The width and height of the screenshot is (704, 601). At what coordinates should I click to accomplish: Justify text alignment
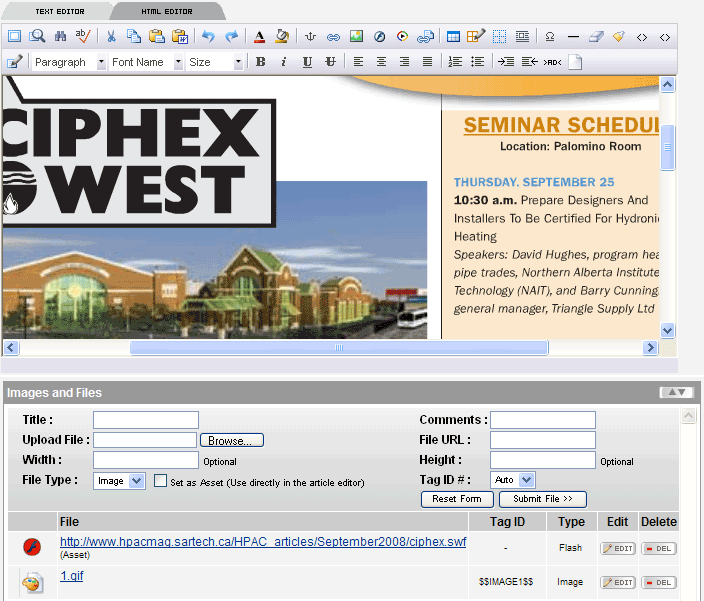tap(427, 61)
